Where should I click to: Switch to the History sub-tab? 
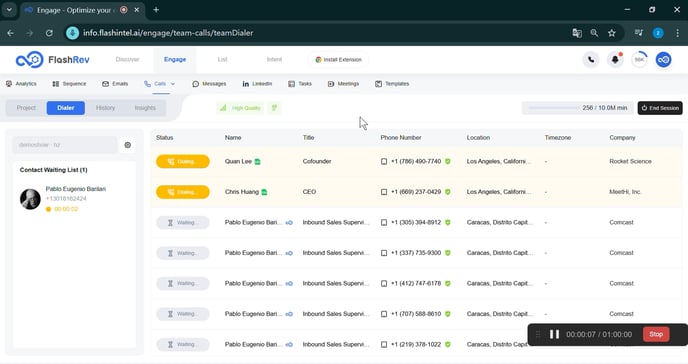point(105,108)
